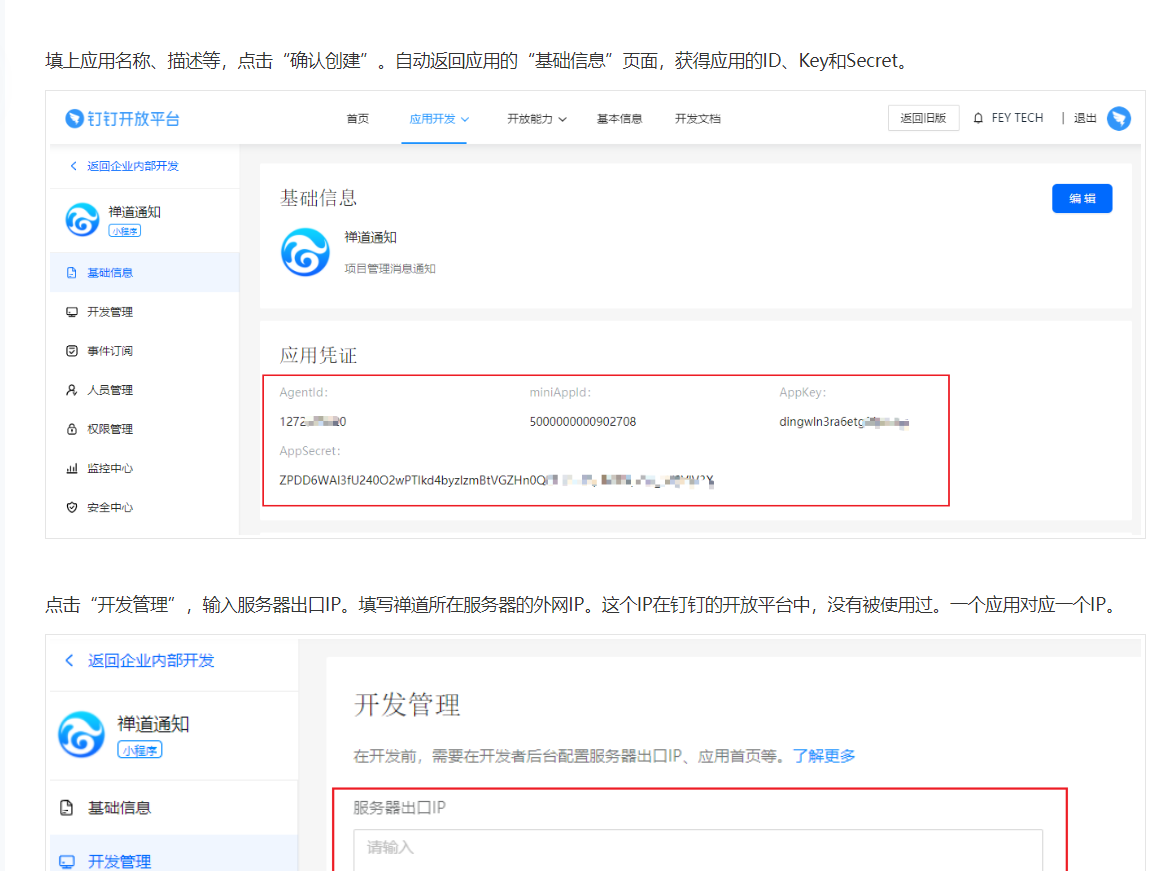Viewport: 1165px width, 871px height.
Task: Click the 开发管理 monitor icon in upper sidebar
Action: coord(72,312)
